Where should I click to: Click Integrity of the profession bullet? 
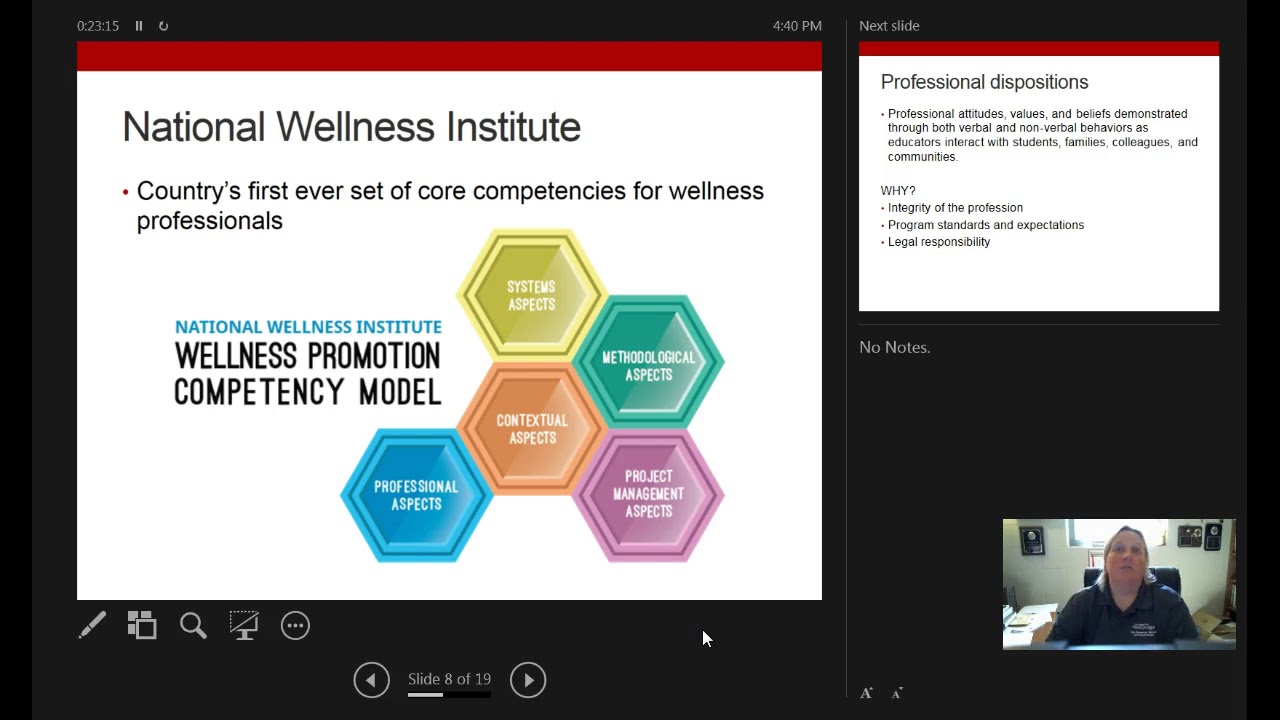coord(955,208)
